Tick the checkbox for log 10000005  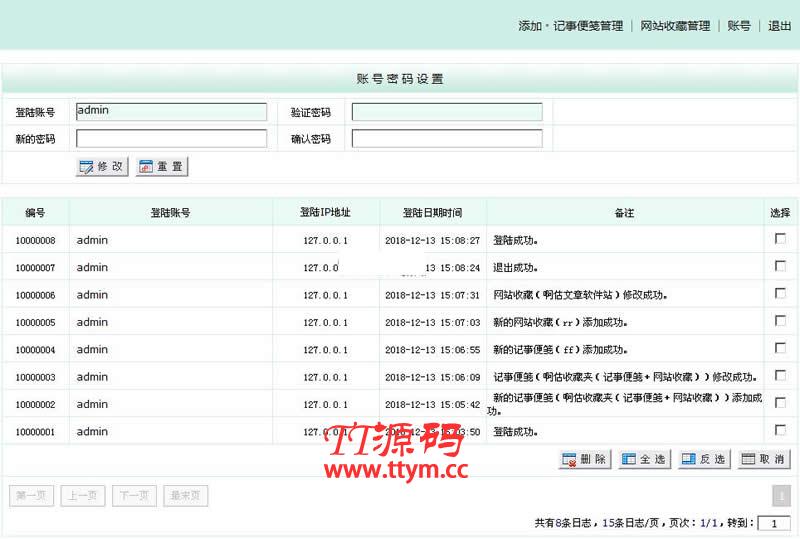tap(780, 320)
